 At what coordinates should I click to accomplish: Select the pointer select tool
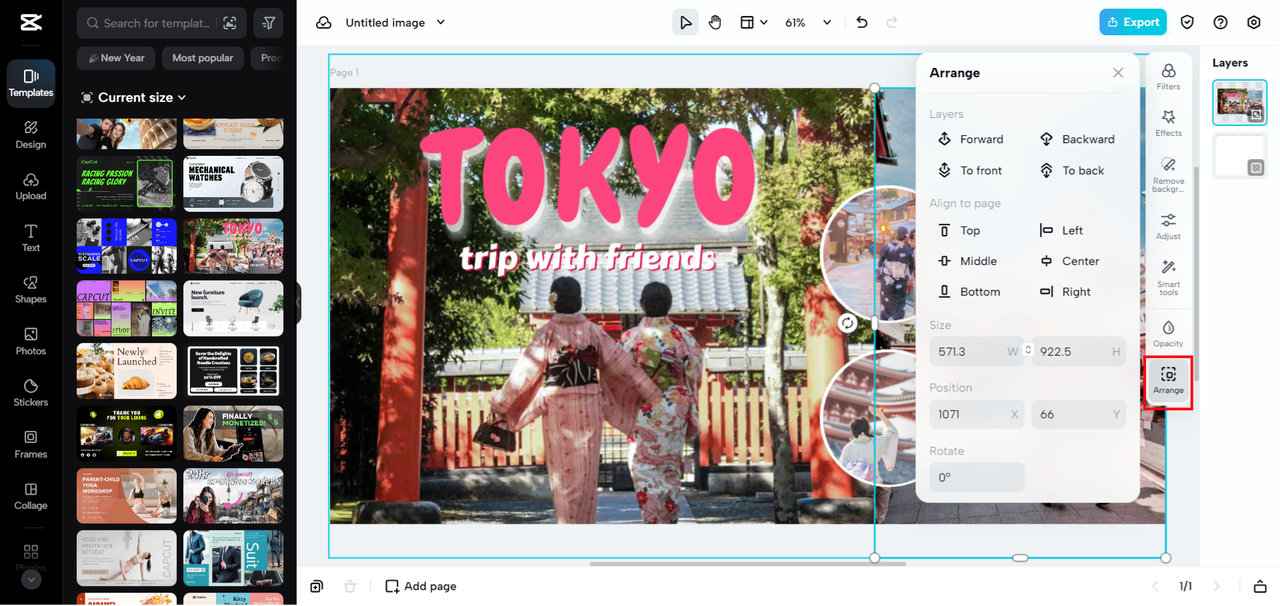tap(685, 22)
